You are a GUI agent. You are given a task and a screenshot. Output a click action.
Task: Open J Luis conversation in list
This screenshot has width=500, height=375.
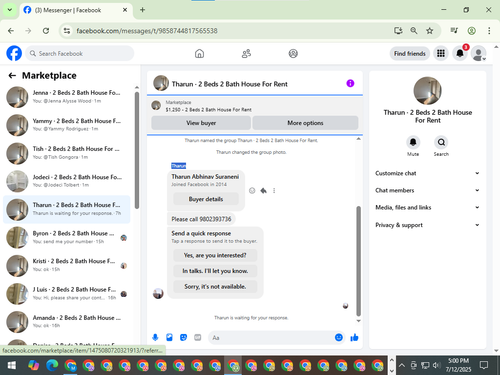coord(67,294)
